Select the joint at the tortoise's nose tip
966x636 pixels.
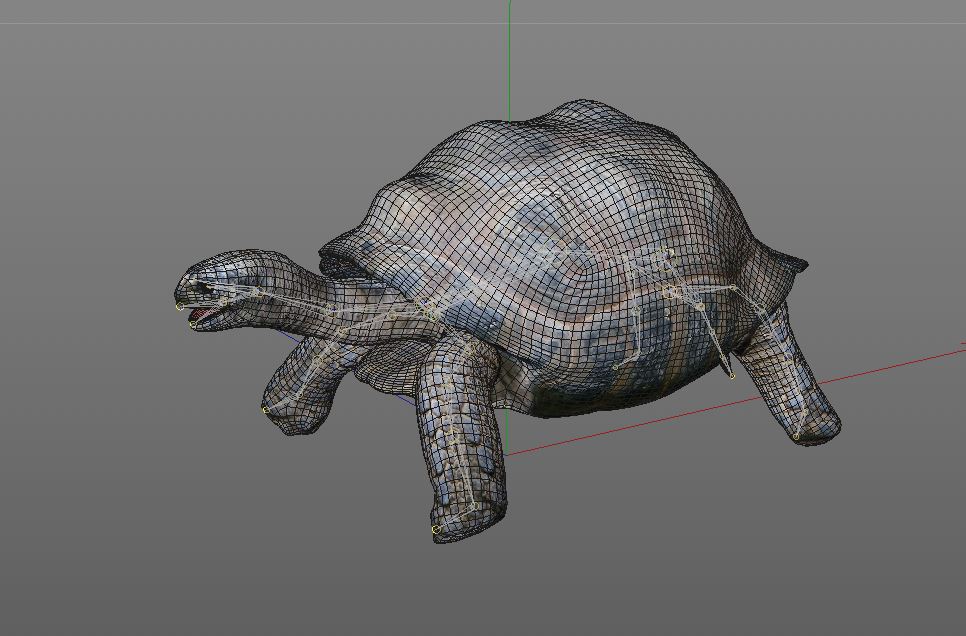point(180,306)
